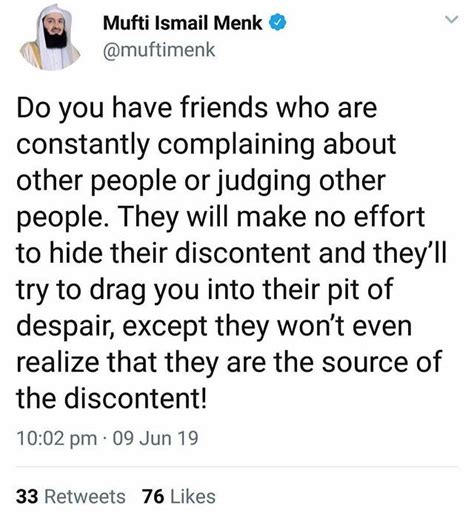This screenshot has width=474, height=513.
Task: Select the number 33 retweet count
Action: point(27,496)
